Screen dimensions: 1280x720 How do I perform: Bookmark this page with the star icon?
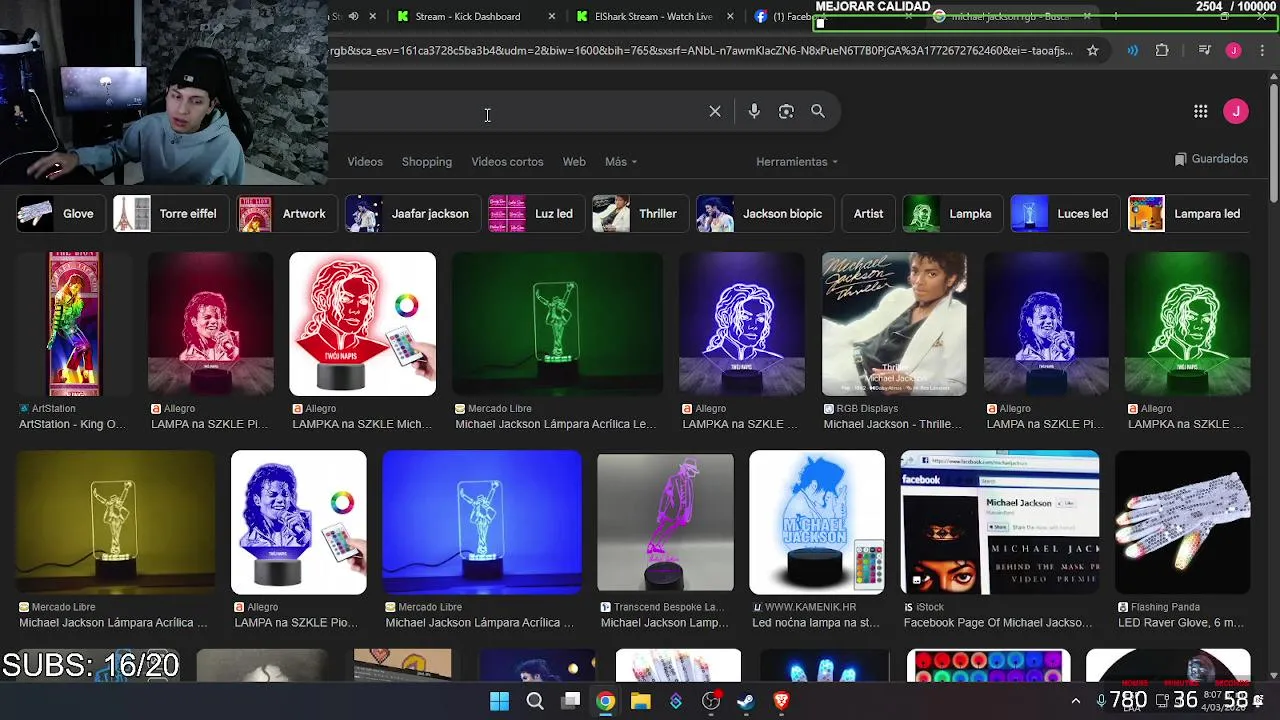[x=1093, y=50]
